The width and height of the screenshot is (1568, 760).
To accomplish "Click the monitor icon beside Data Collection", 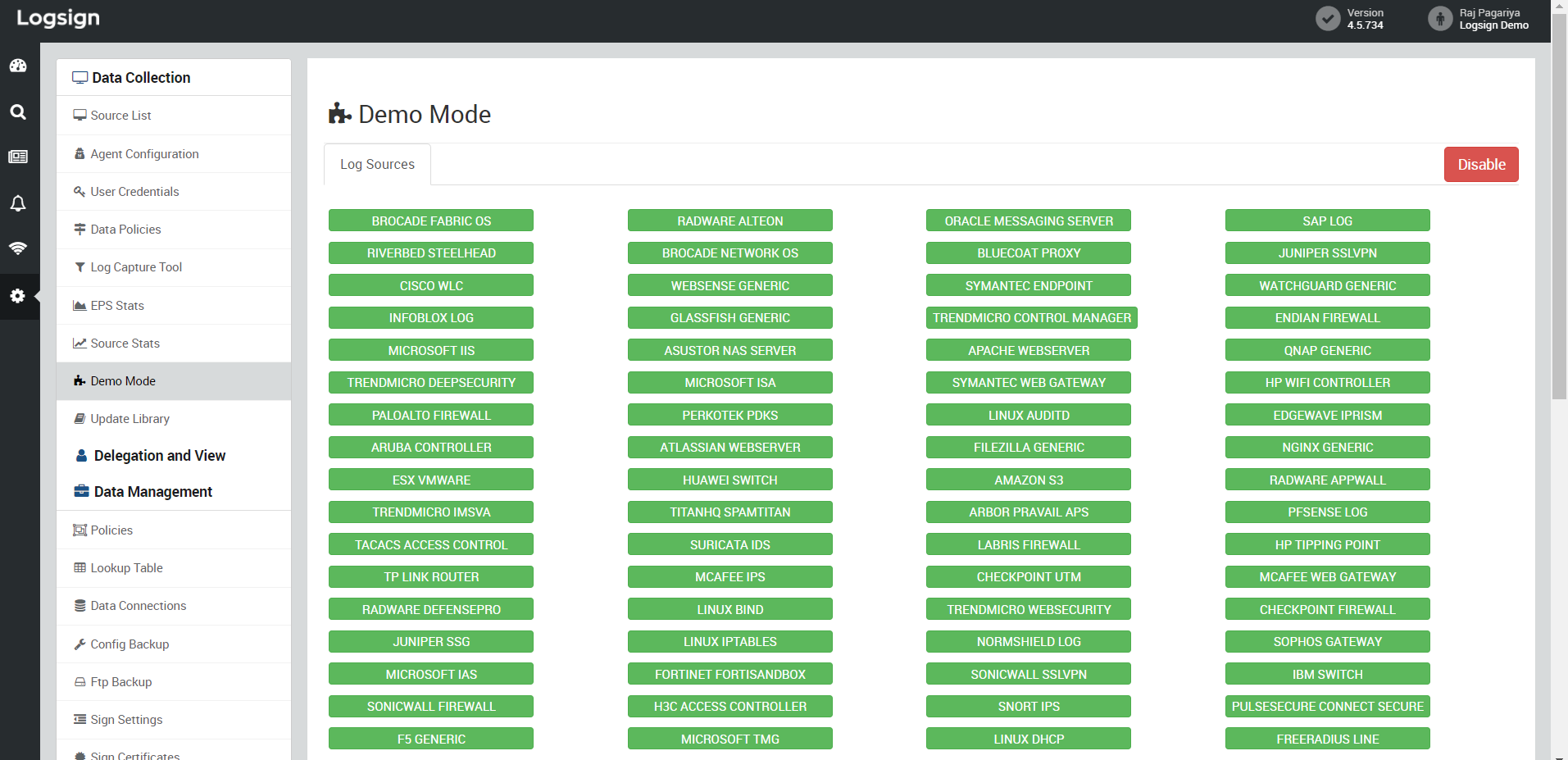I will tap(80, 78).
